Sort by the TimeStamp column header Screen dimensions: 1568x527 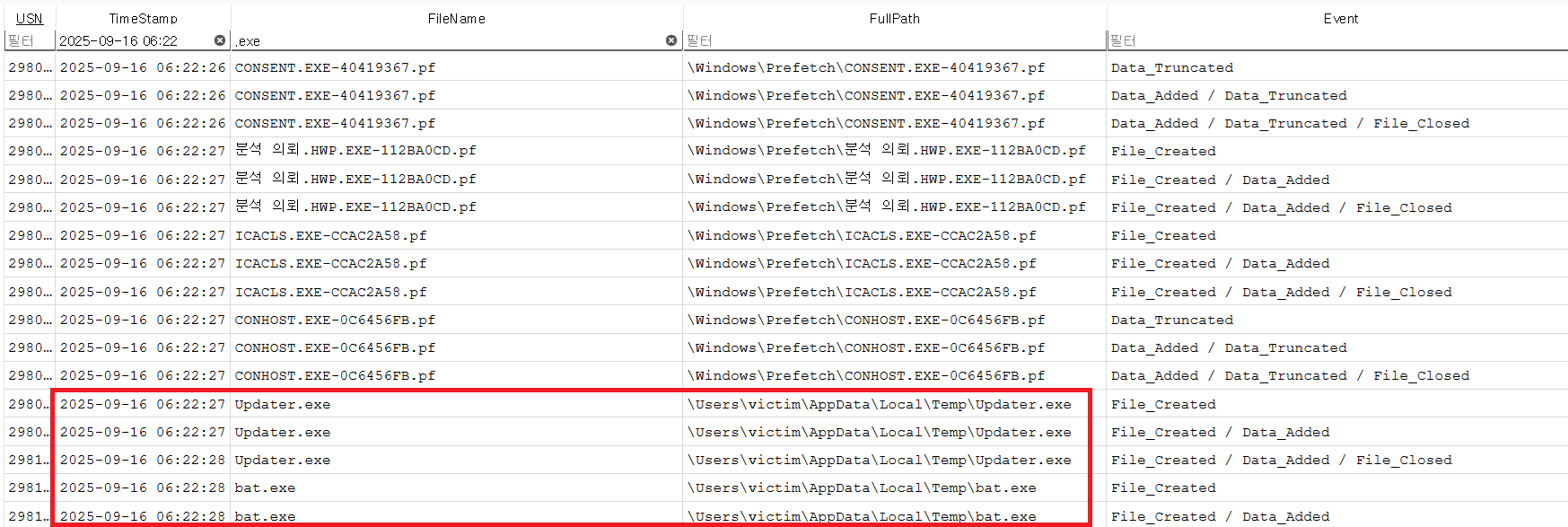click(143, 18)
